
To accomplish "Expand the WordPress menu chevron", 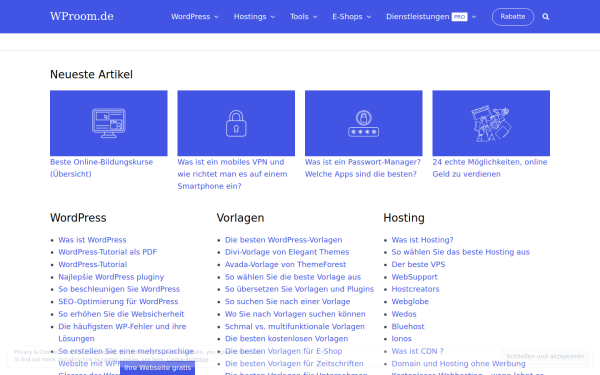I will (216, 17).
